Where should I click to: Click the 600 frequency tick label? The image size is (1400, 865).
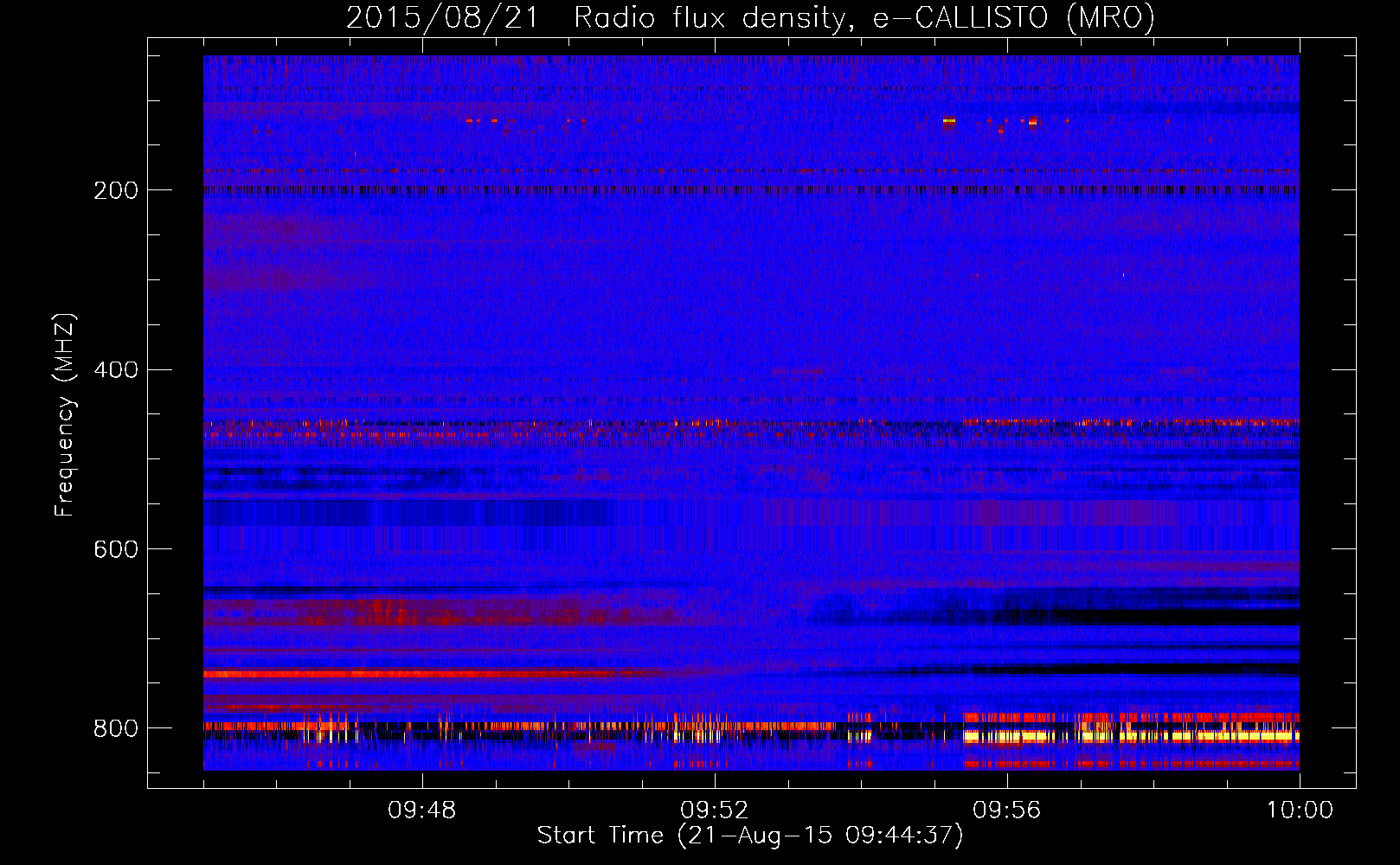[x=116, y=550]
